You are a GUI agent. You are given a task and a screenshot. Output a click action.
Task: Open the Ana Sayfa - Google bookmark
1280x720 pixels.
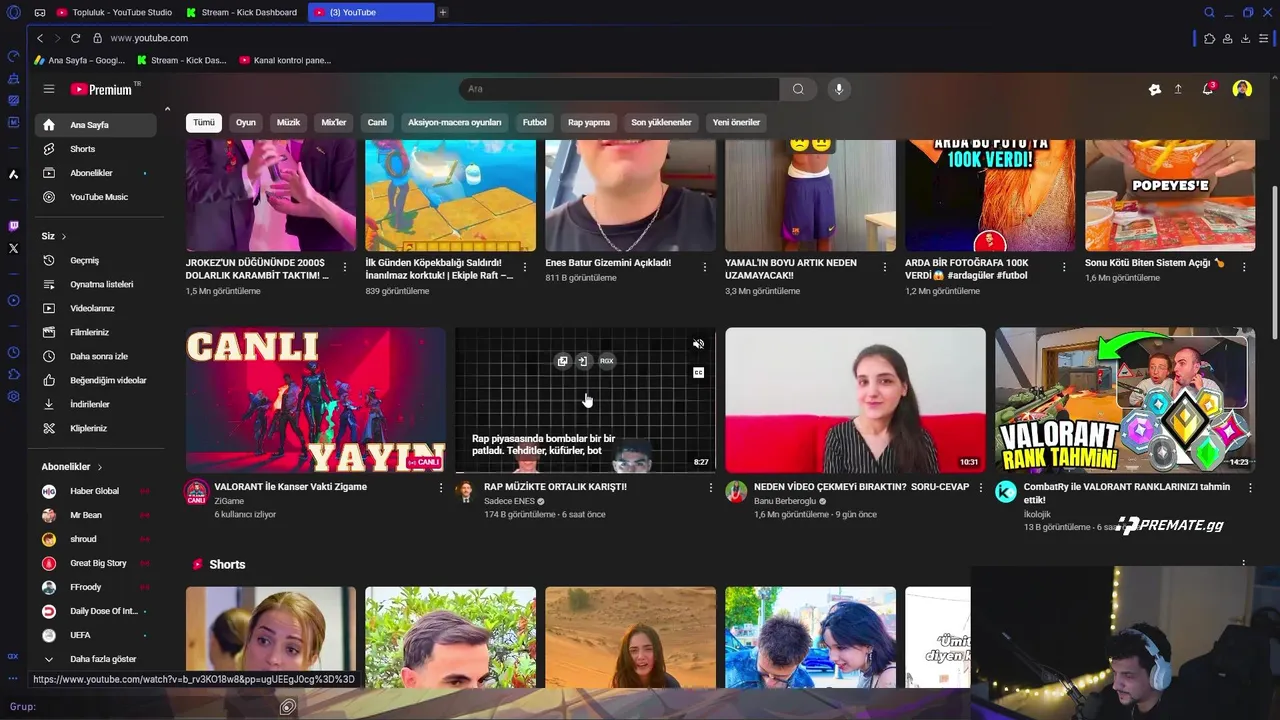point(80,60)
